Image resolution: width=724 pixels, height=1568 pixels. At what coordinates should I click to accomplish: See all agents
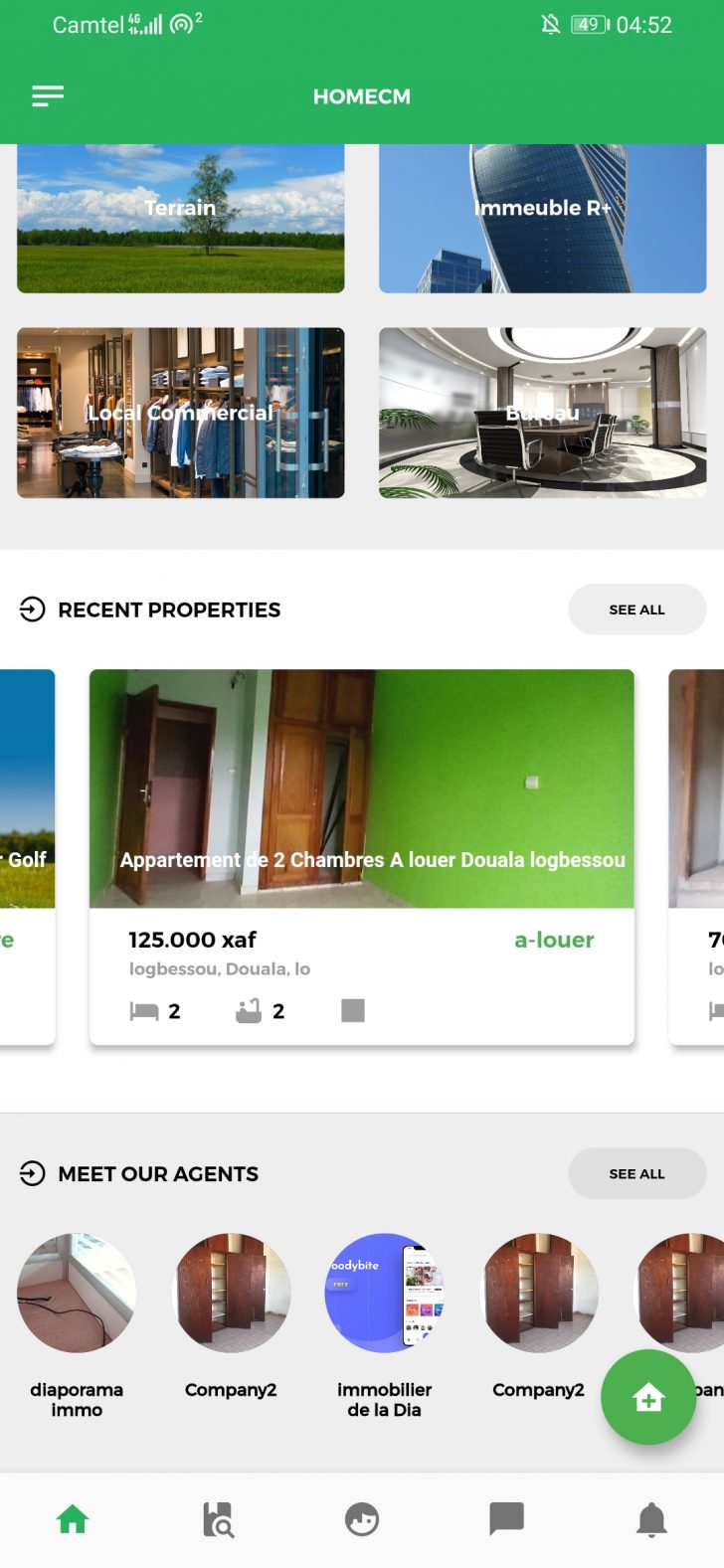pyautogui.click(x=637, y=1174)
